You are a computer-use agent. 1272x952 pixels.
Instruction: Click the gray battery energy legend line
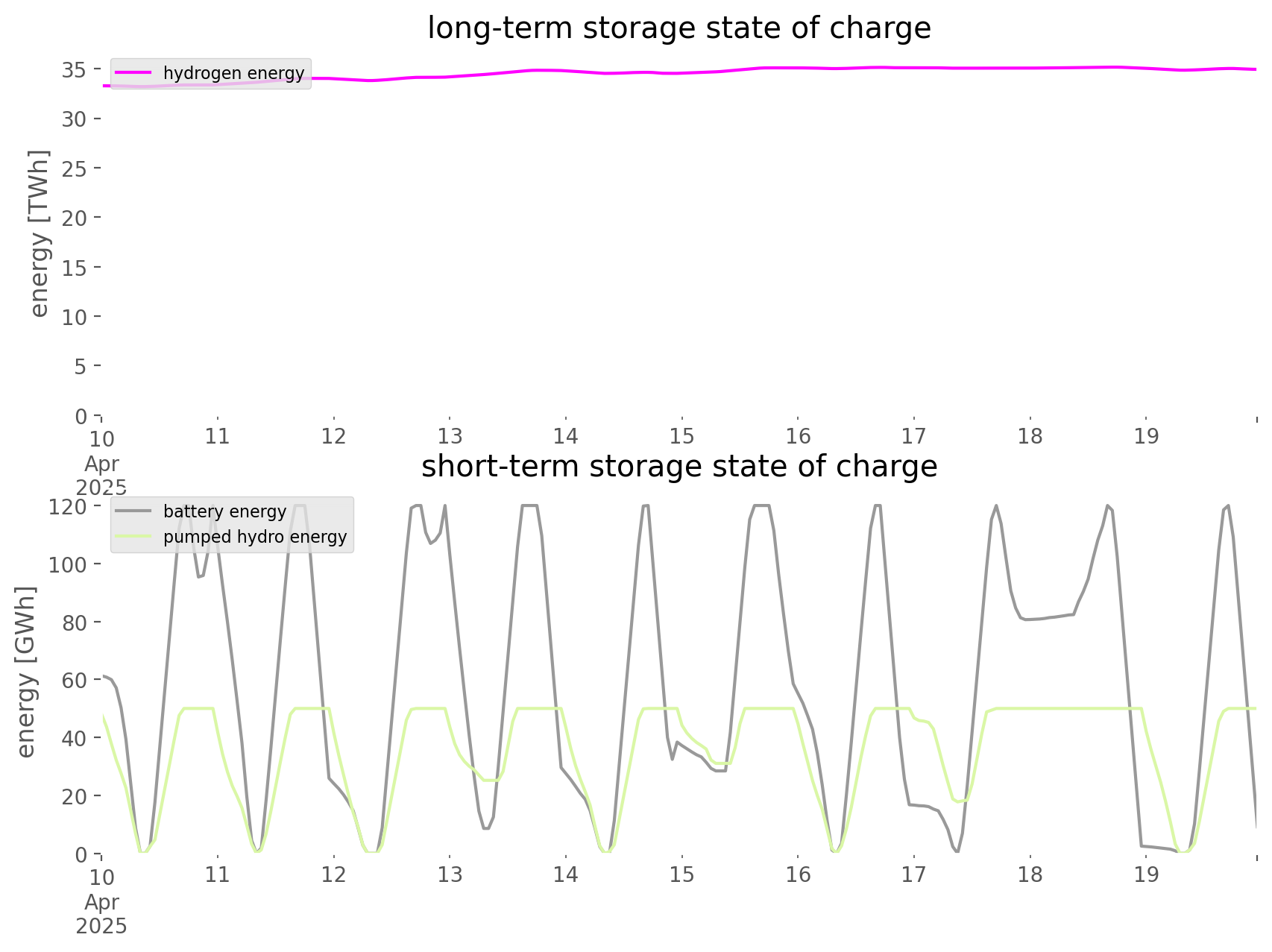[x=134, y=511]
